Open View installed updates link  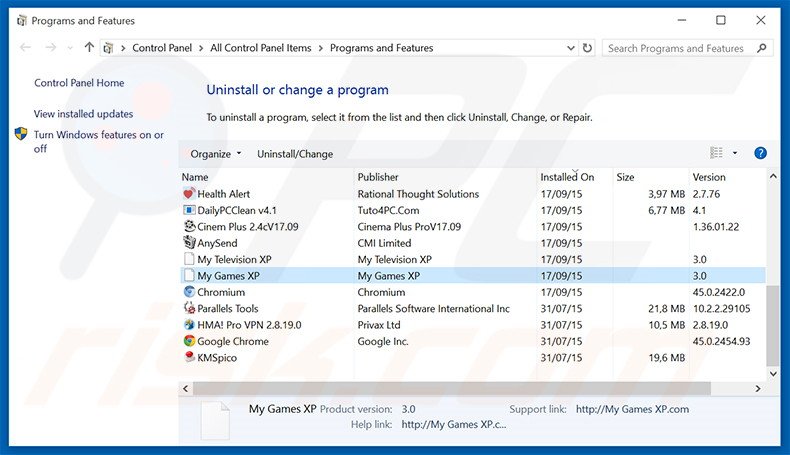pyautogui.click(x=83, y=114)
